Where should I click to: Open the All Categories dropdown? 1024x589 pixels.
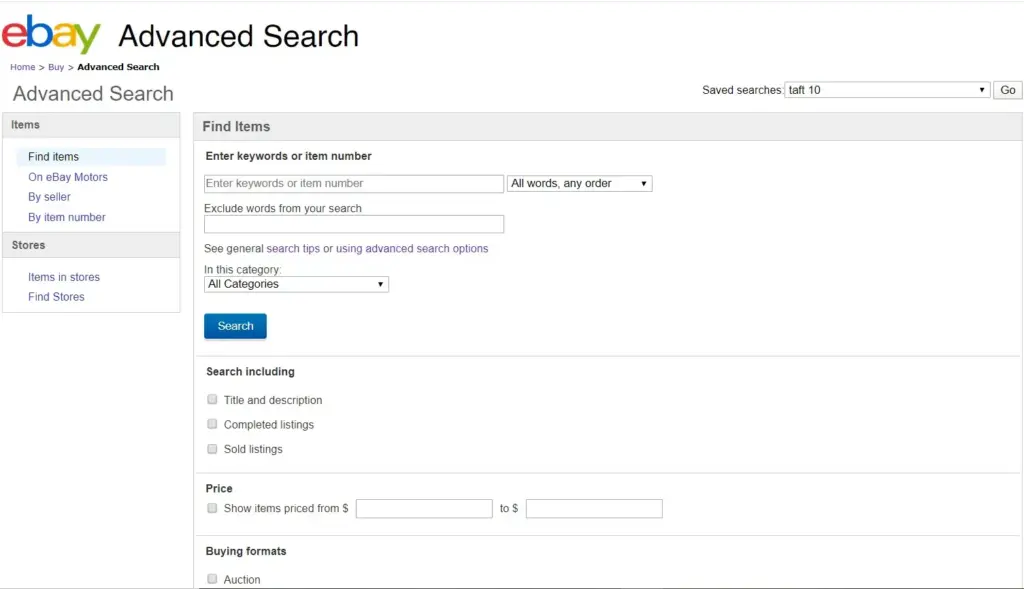pyautogui.click(x=296, y=284)
